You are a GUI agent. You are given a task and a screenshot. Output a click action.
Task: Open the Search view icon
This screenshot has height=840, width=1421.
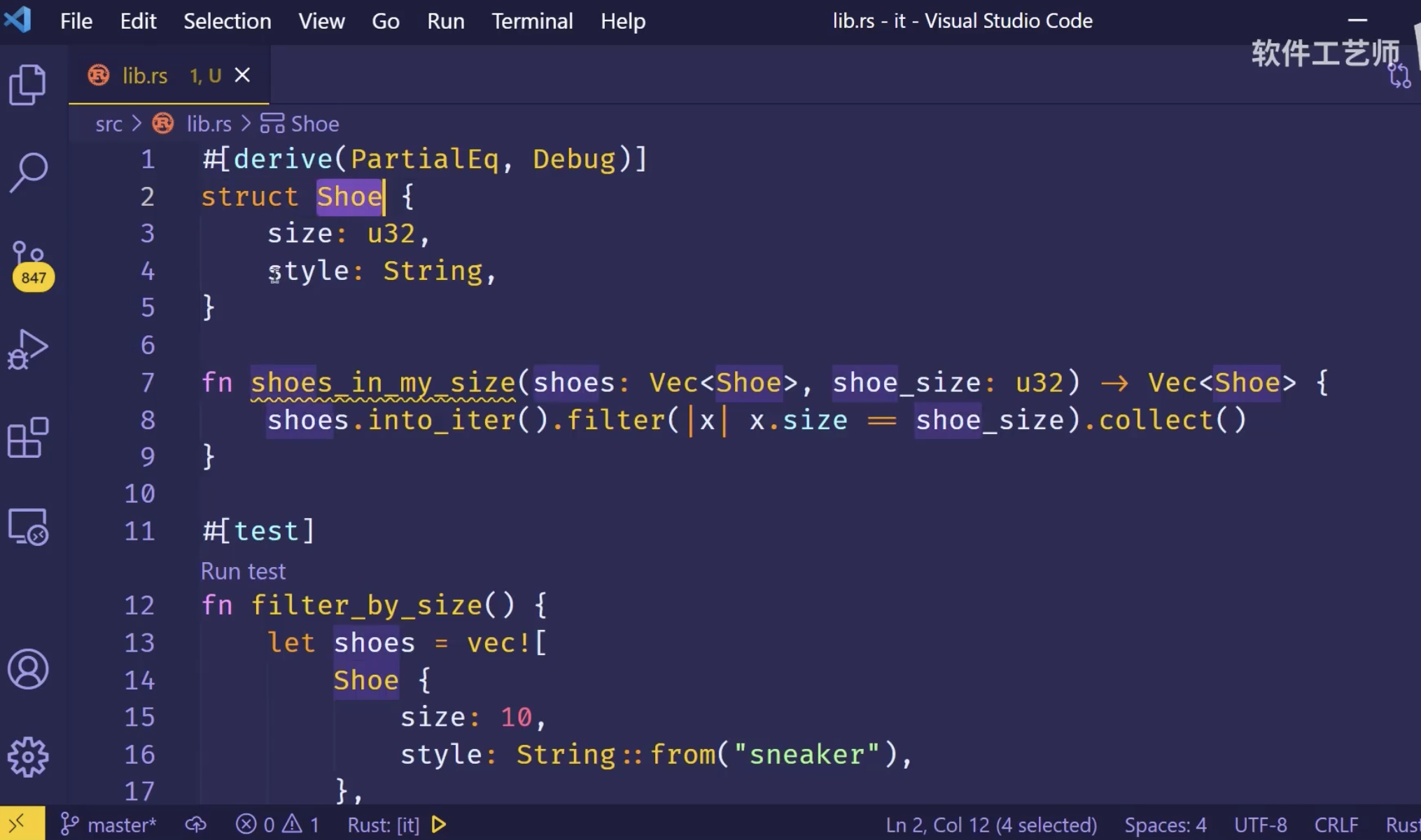click(28, 172)
